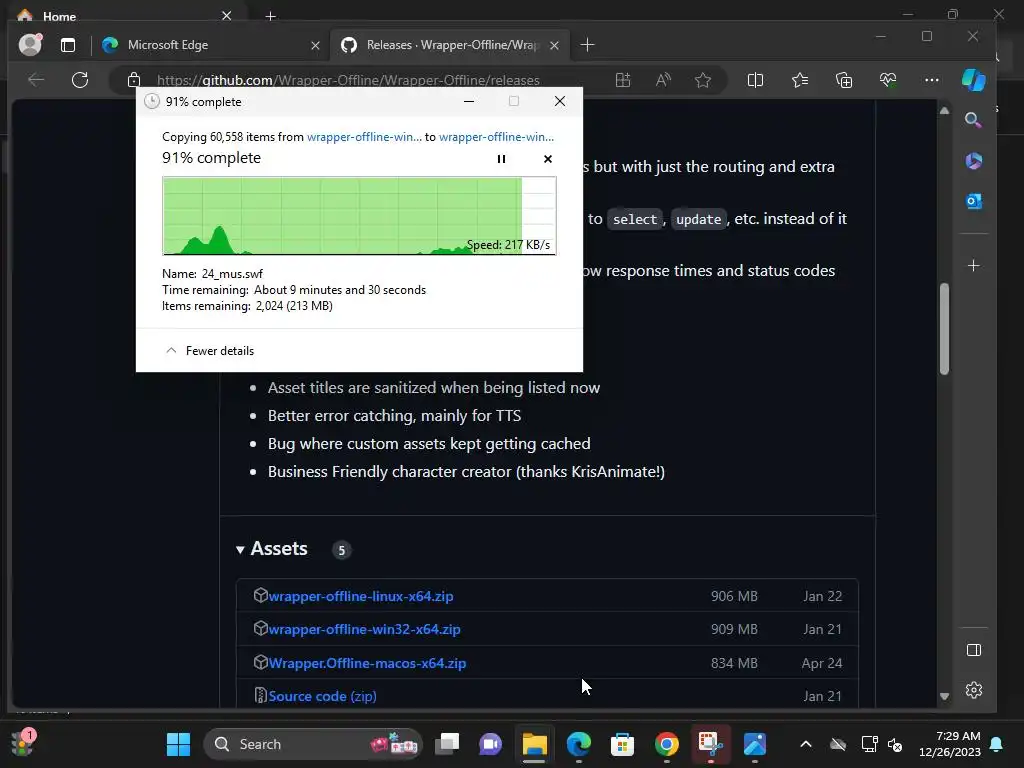Screen dimensions: 1024x768
Task: Open Snipping Tool from taskbar
Action: 711,744
